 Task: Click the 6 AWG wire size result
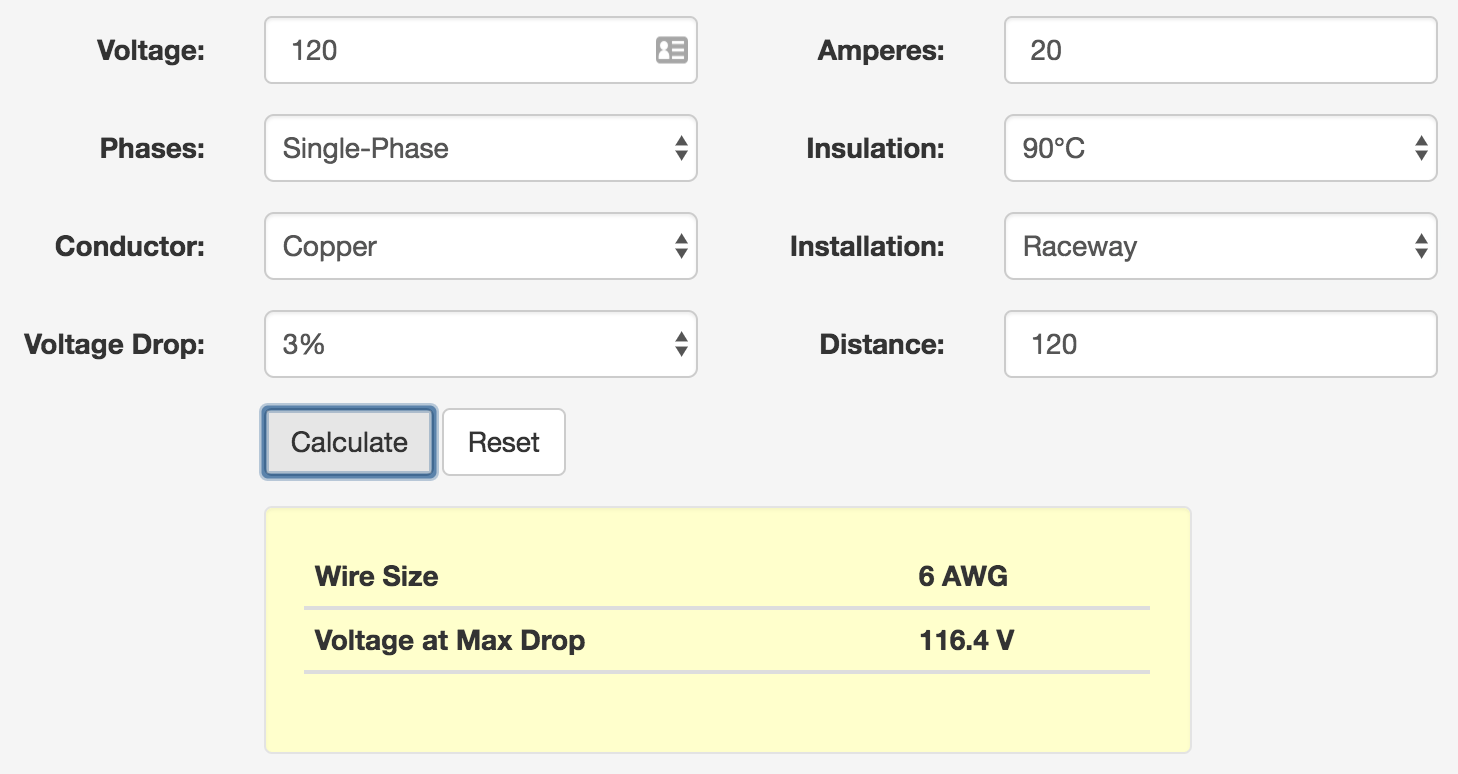(x=963, y=576)
